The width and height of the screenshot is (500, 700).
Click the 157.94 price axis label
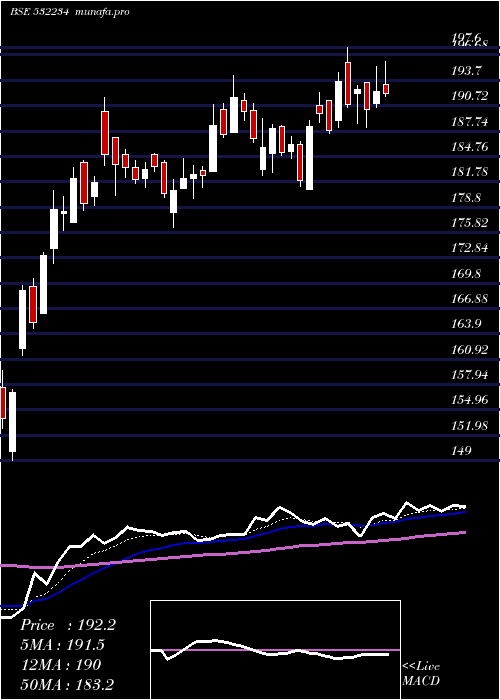click(470, 375)
